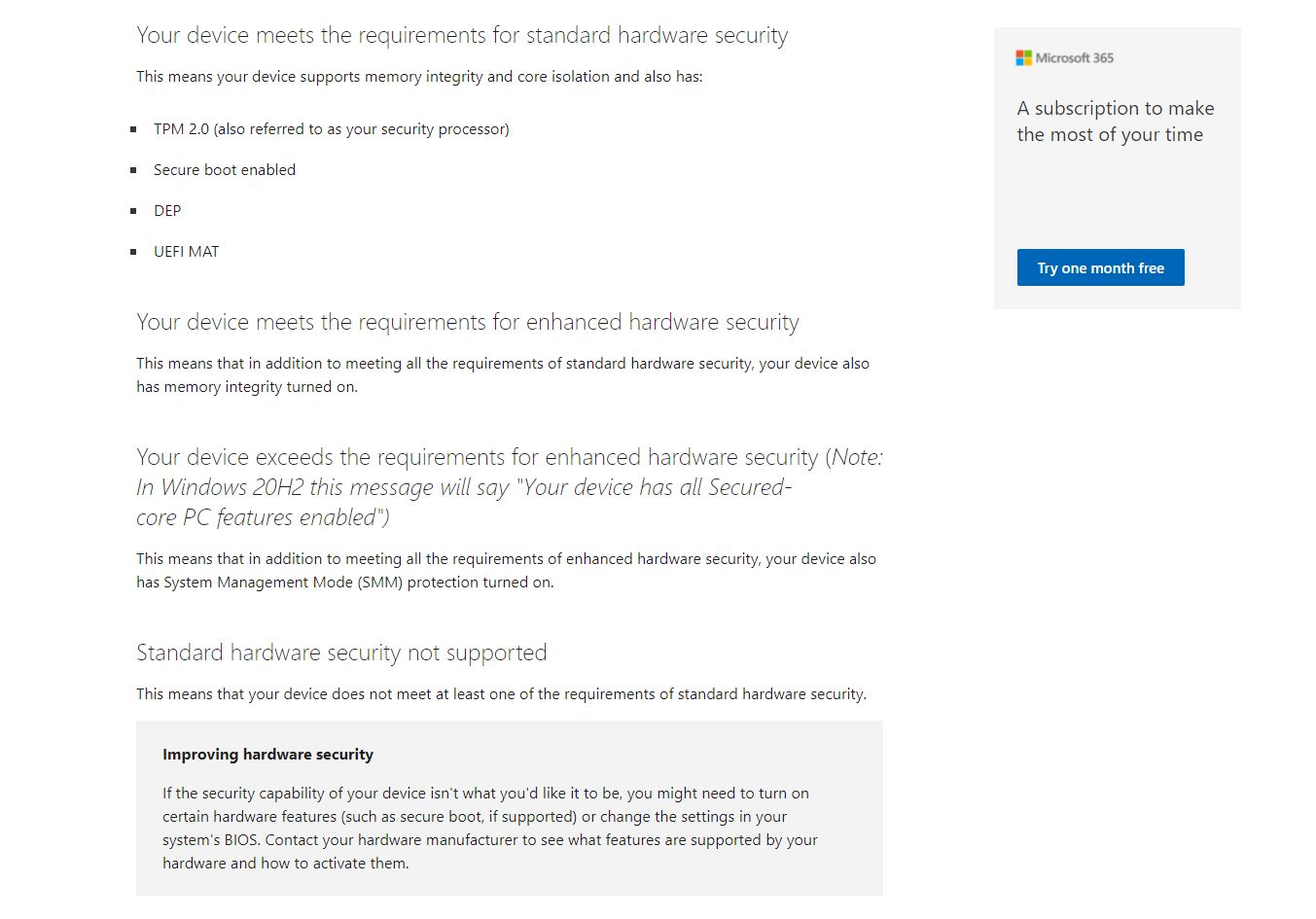This screenshot has height=919, width=1316.
Task: Click the Improving hardware security box title
Action: pos(267,755)
